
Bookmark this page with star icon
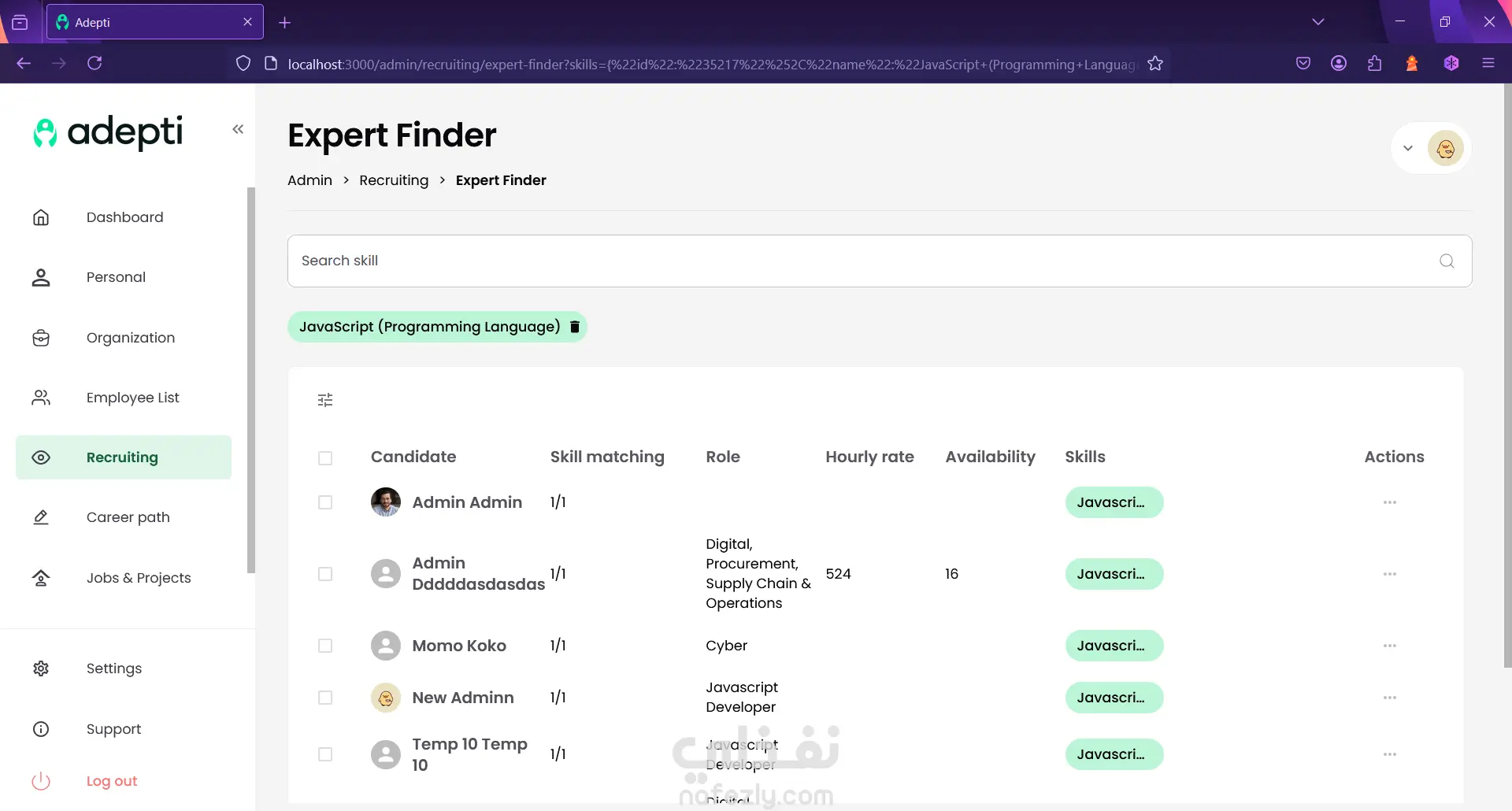[1155, 64]
